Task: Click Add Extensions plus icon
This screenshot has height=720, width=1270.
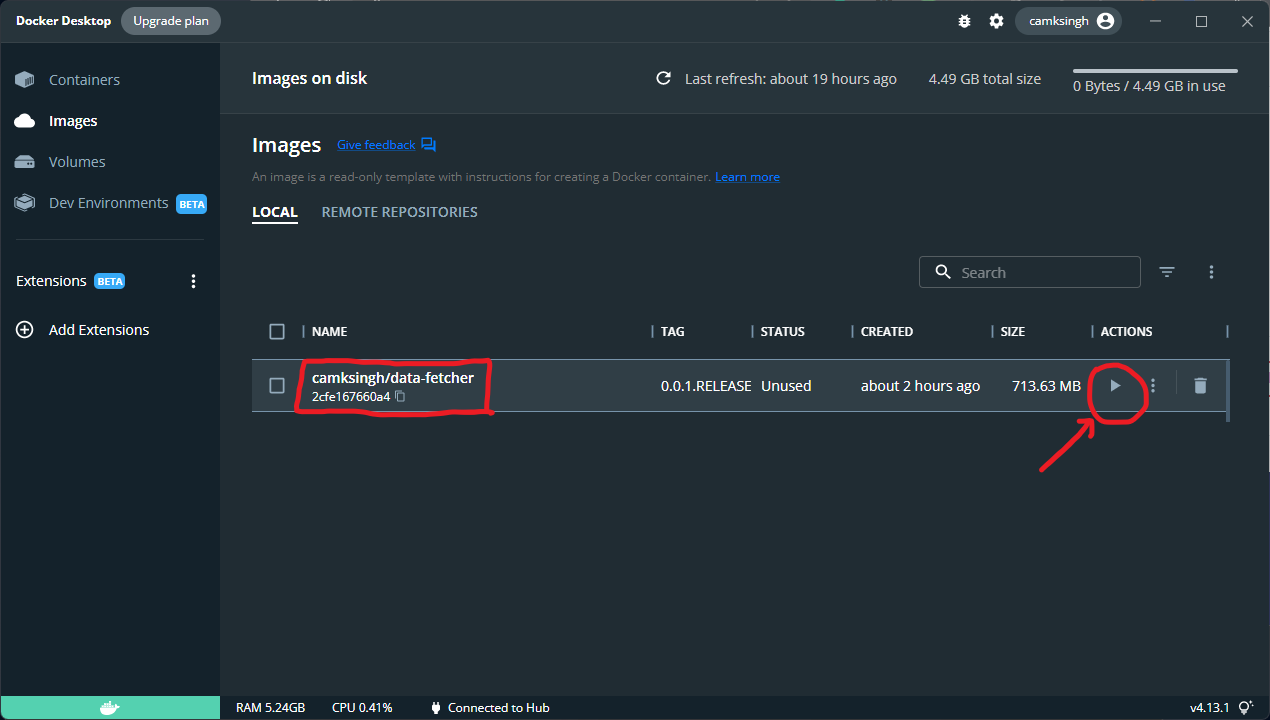Action: coord(25,330)
